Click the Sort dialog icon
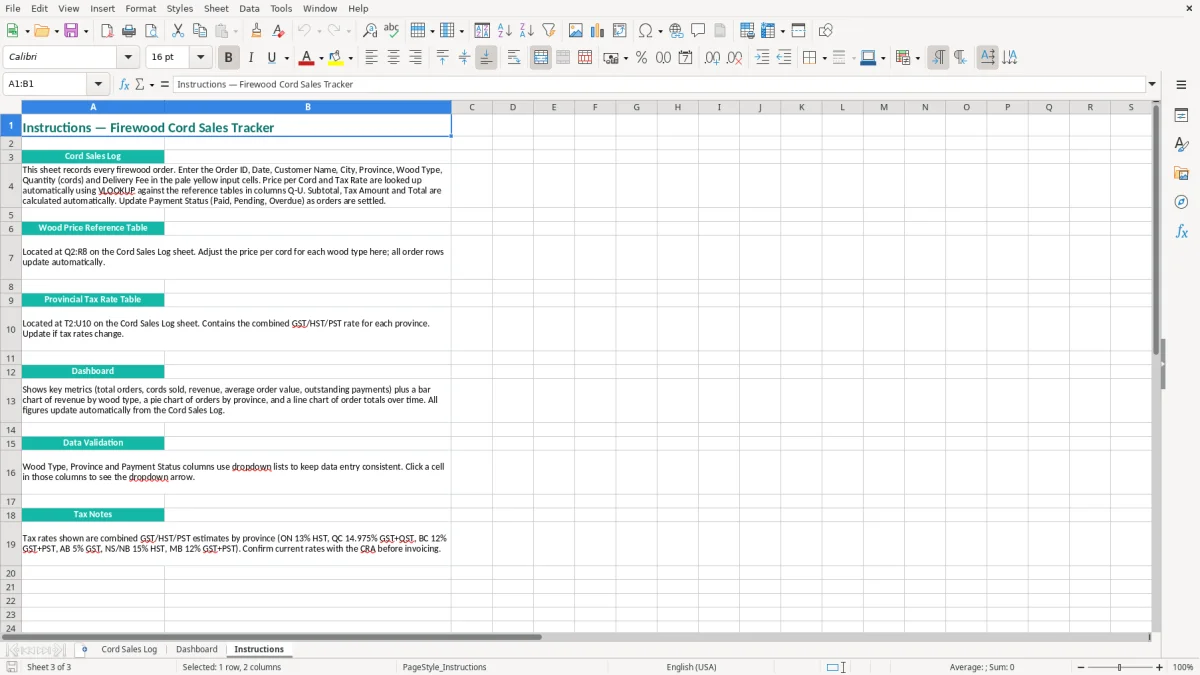The height and width of the screenshot is (675, 1200). point(482,31)
